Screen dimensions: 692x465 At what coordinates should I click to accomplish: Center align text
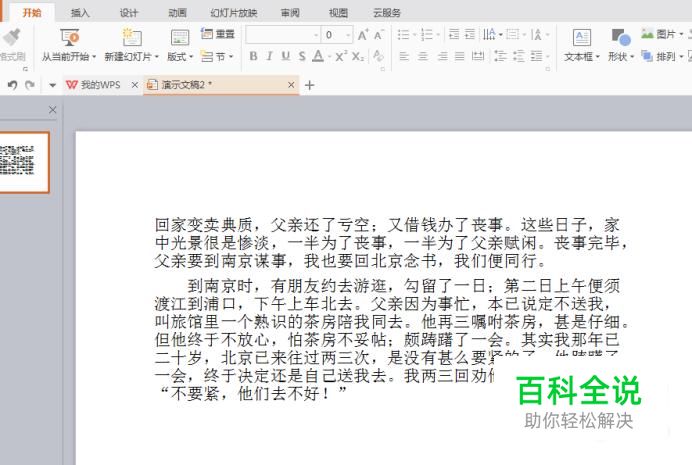tap(423, 56)
